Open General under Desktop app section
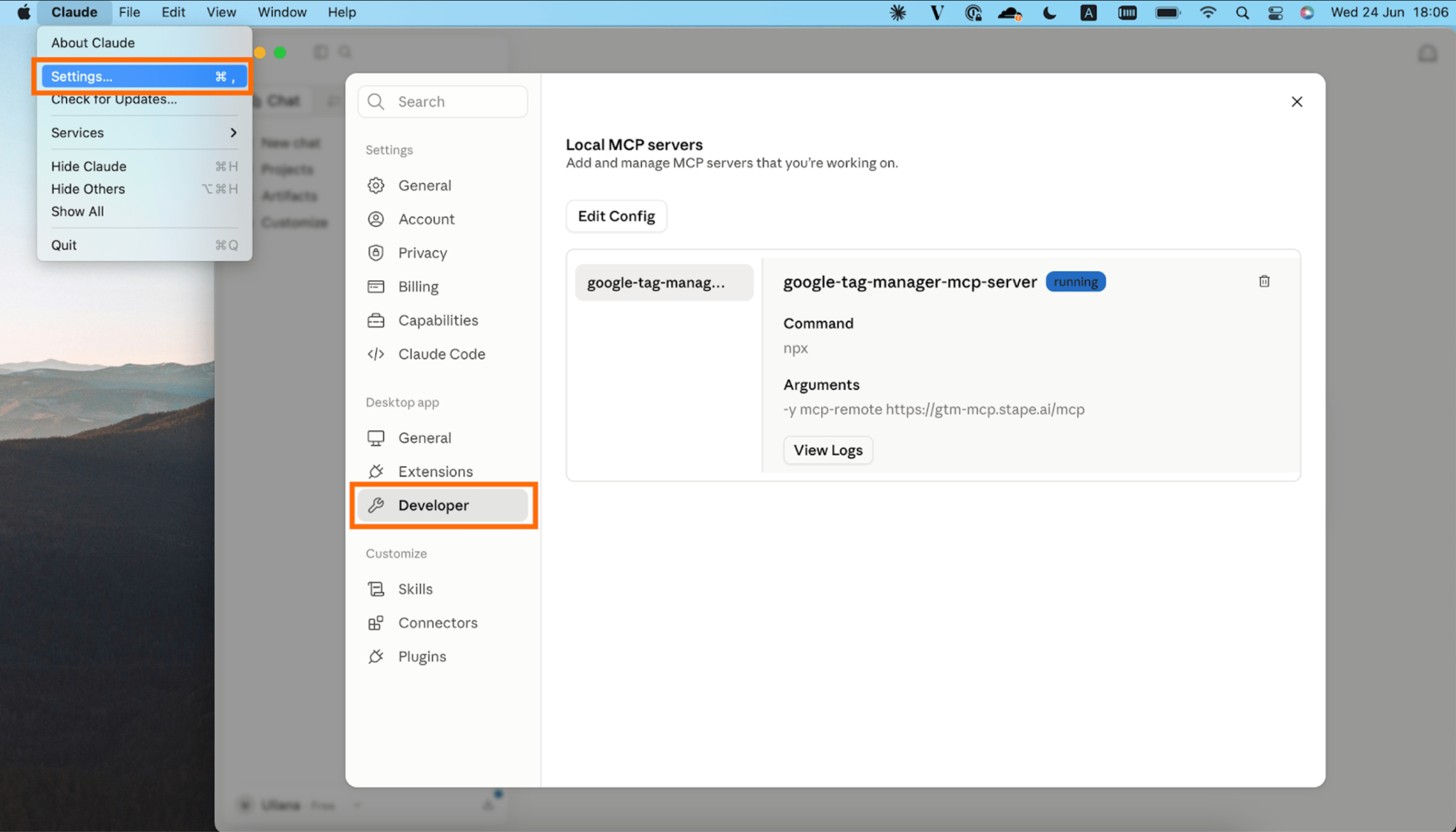This screenshot has height=832, width=1456. point(443,438)
